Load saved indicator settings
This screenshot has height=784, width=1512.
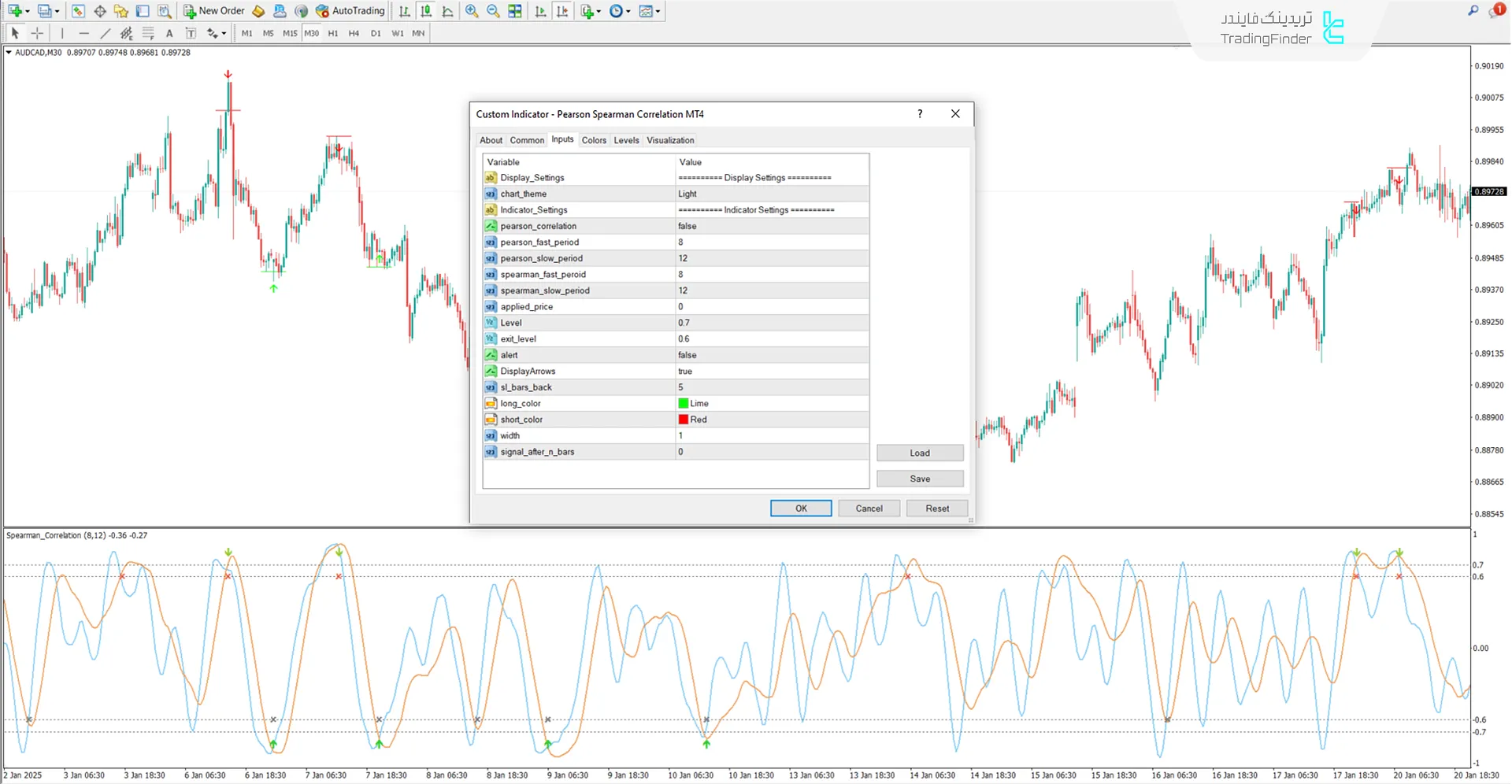tap(919, 453)
